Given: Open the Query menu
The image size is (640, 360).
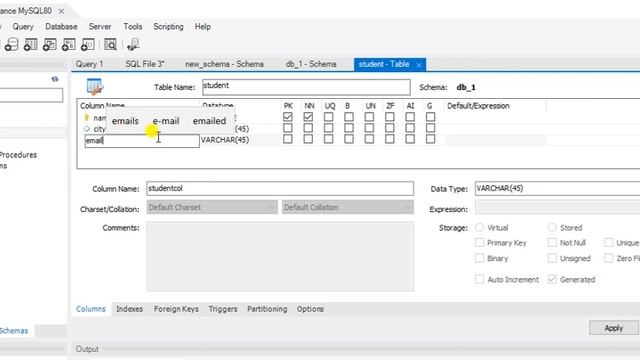Looking at the screenshot, I should [23, 27].
